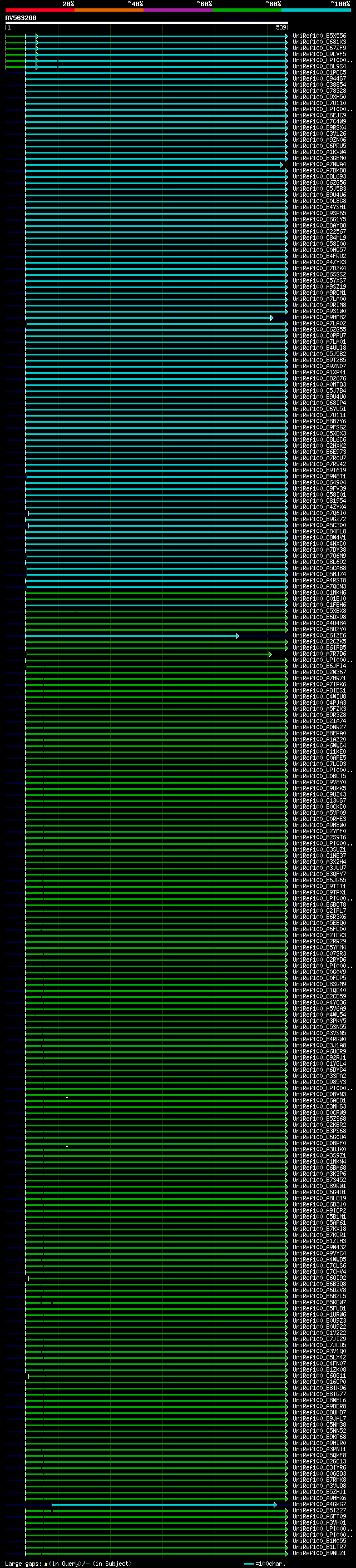Click the arrowhead ending the A4GKG7 alignment bar
Image resolution: width=356 pixels, height=1568 pixels.
[x=275, y=1505]
